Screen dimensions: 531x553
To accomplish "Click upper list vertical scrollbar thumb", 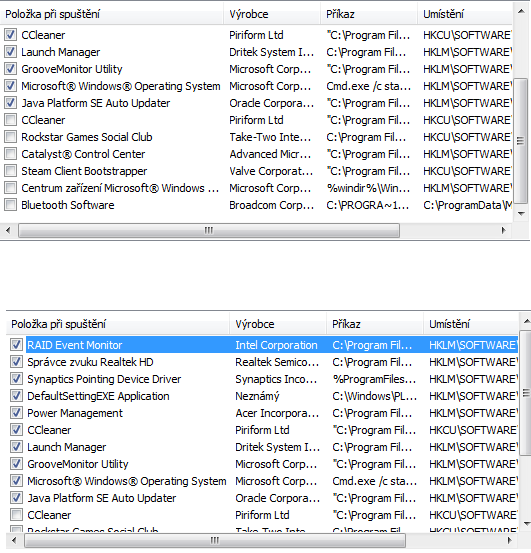I will (520, 141).
